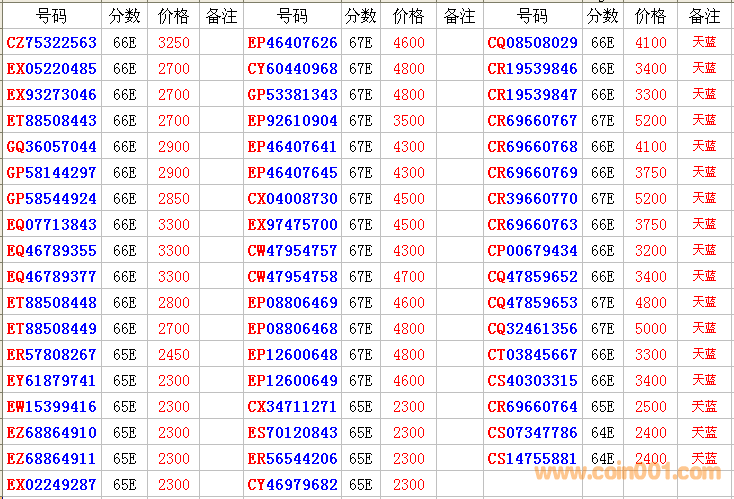This screenshot has width=734, height=499.
Task: Select serial ER57808267 in the table
Action: (52, 355)
